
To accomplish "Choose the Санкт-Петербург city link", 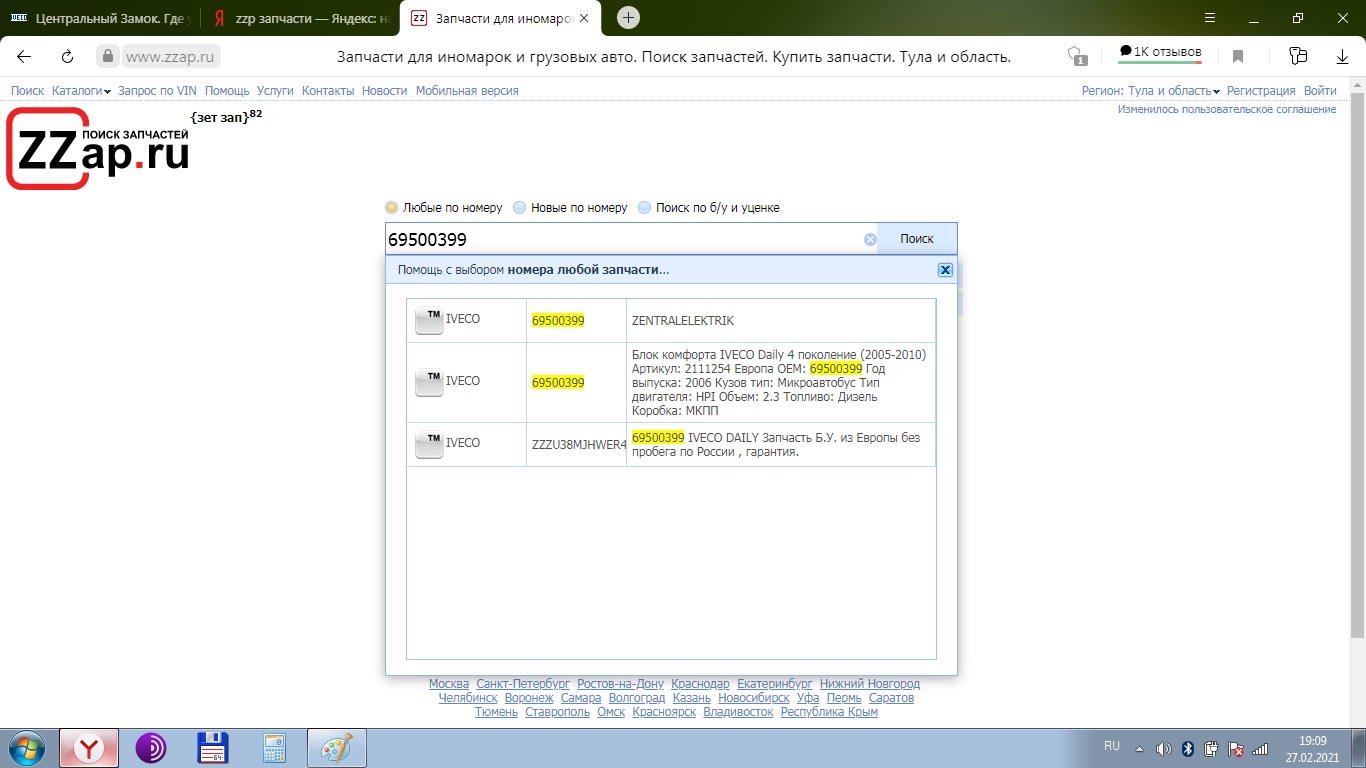I will click(523, 684).
